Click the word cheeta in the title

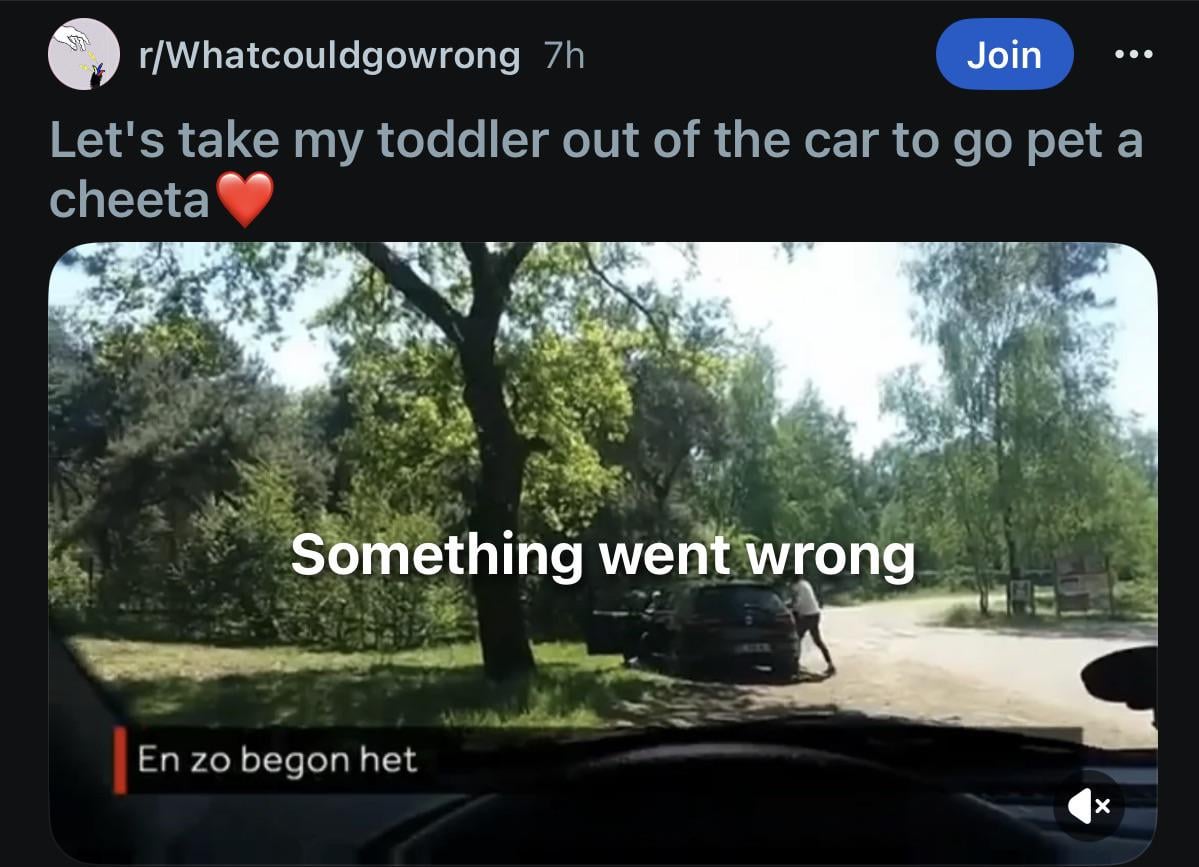pos(129,200)
